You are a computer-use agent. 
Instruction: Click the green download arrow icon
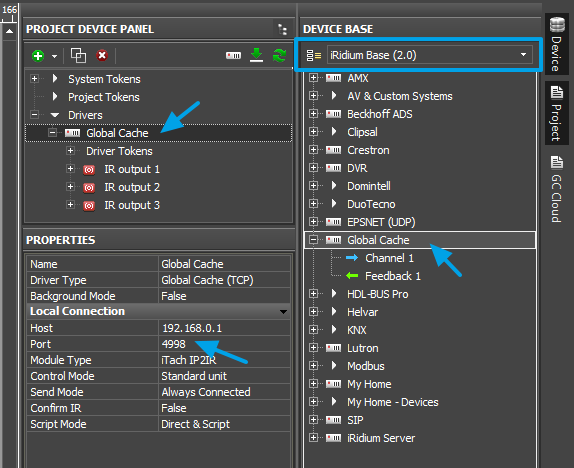256,55
